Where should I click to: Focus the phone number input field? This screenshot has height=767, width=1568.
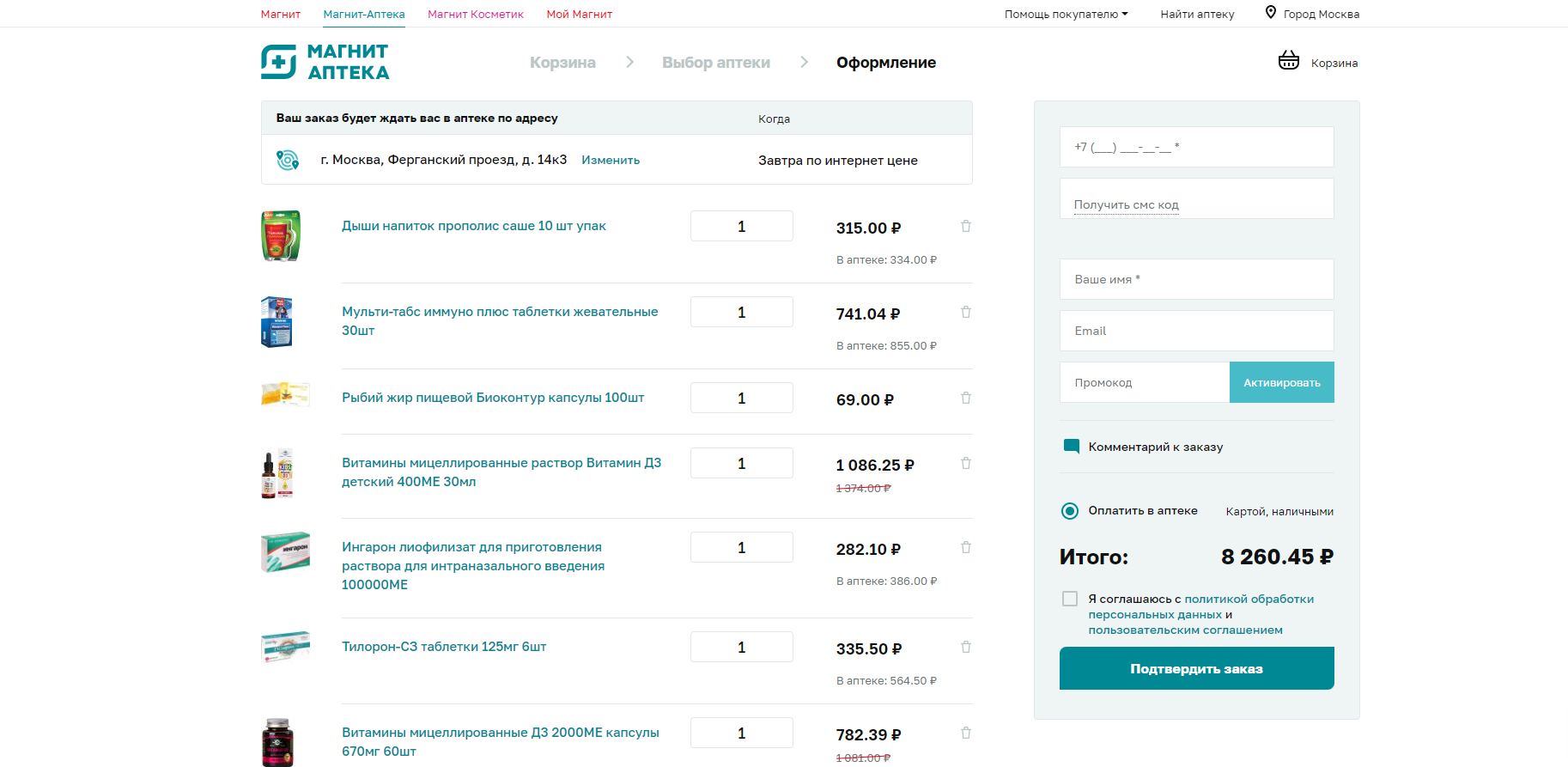coord(1196,147)
